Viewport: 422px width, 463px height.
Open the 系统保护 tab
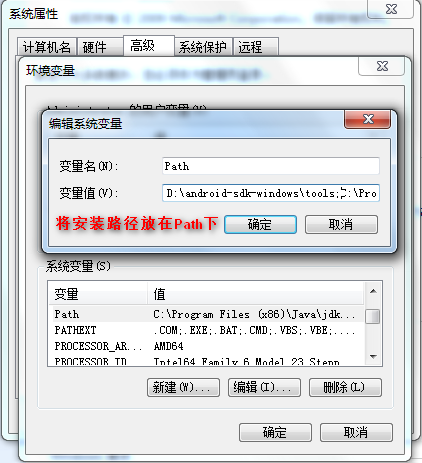coord(203,47)
